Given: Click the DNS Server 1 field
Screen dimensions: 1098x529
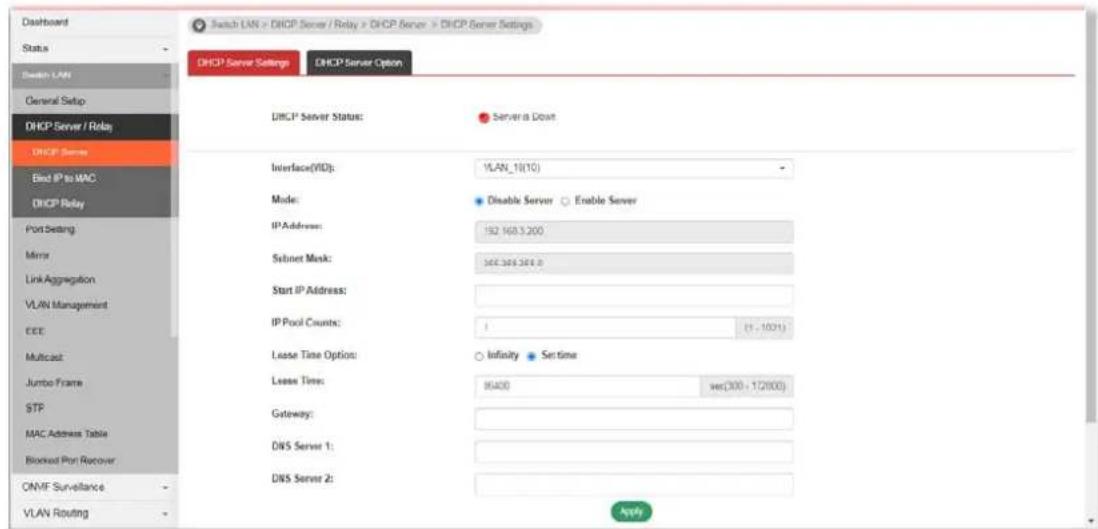Looking at the screenshot, I should click(634, 451).
